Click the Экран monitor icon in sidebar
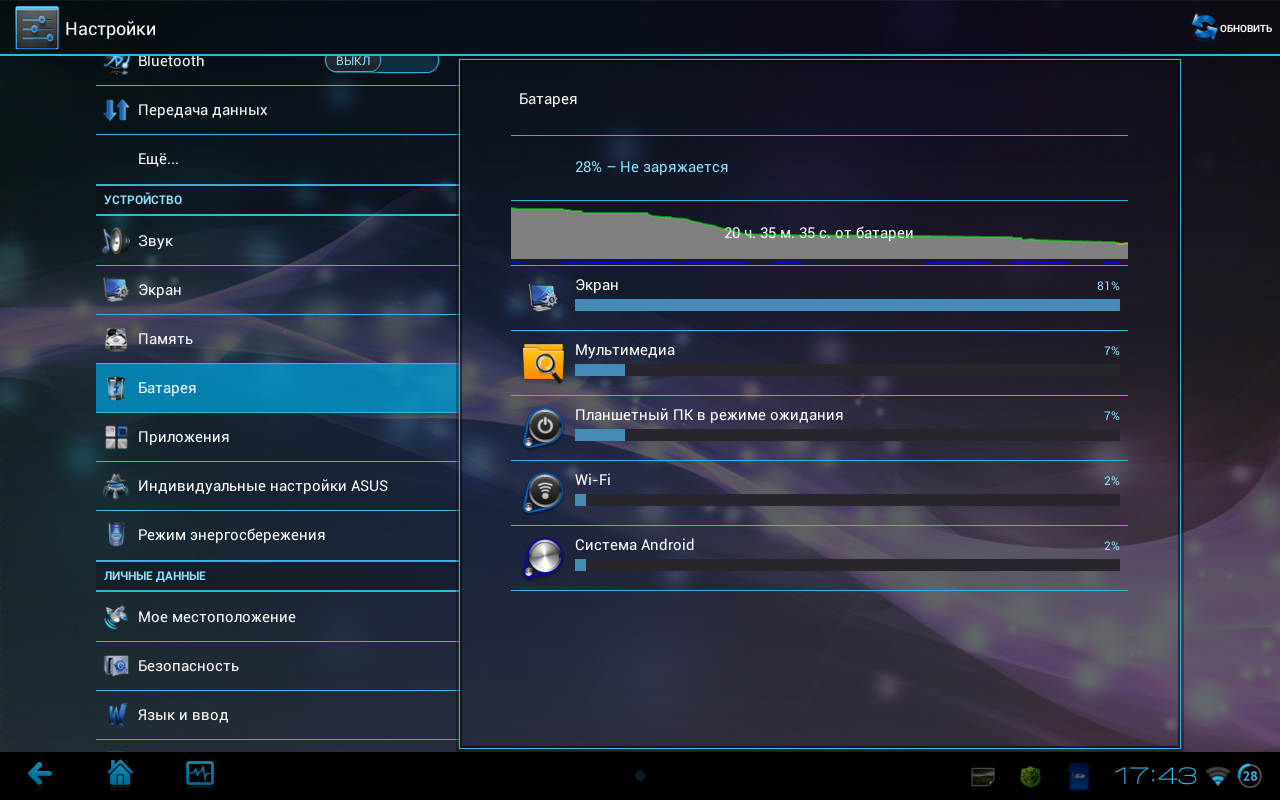This screenshot has width=1280, height=800. [116, 290]
